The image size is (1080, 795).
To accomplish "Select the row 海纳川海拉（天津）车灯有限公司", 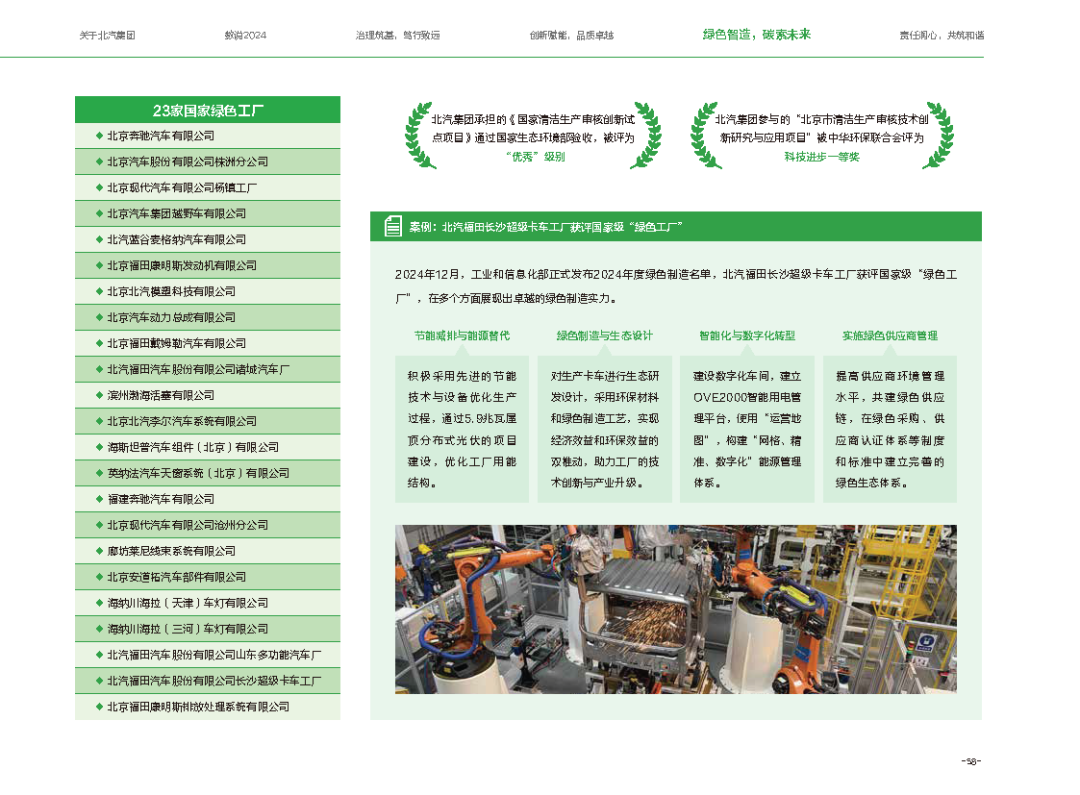I will 207,603.
